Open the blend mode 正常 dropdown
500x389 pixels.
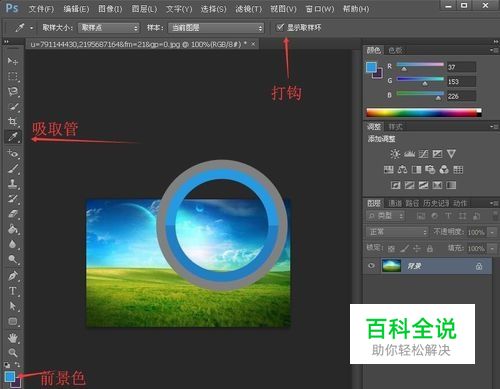397,232
